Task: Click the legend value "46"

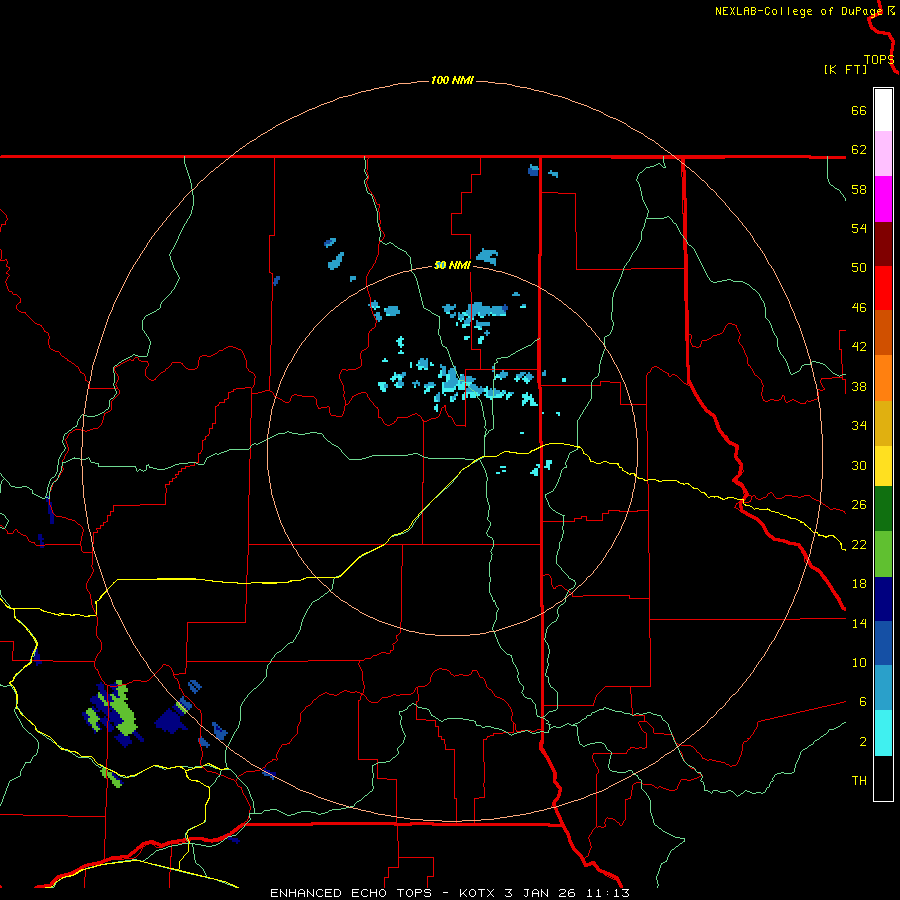Action: [x=859, y=308]
